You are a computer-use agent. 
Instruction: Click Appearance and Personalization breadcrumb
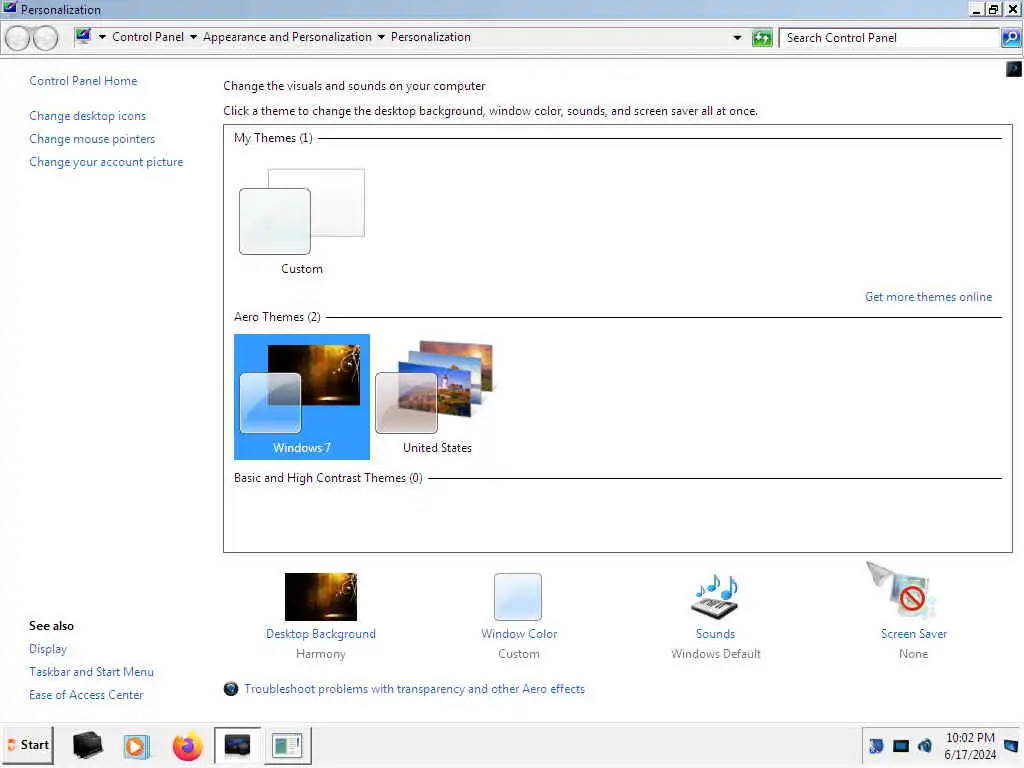pos(287,37)
